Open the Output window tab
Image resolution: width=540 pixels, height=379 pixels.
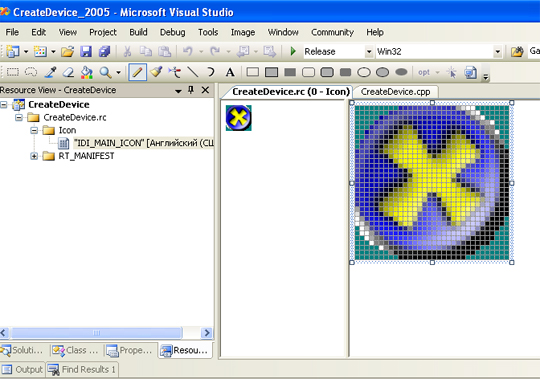tap(23, 369)
